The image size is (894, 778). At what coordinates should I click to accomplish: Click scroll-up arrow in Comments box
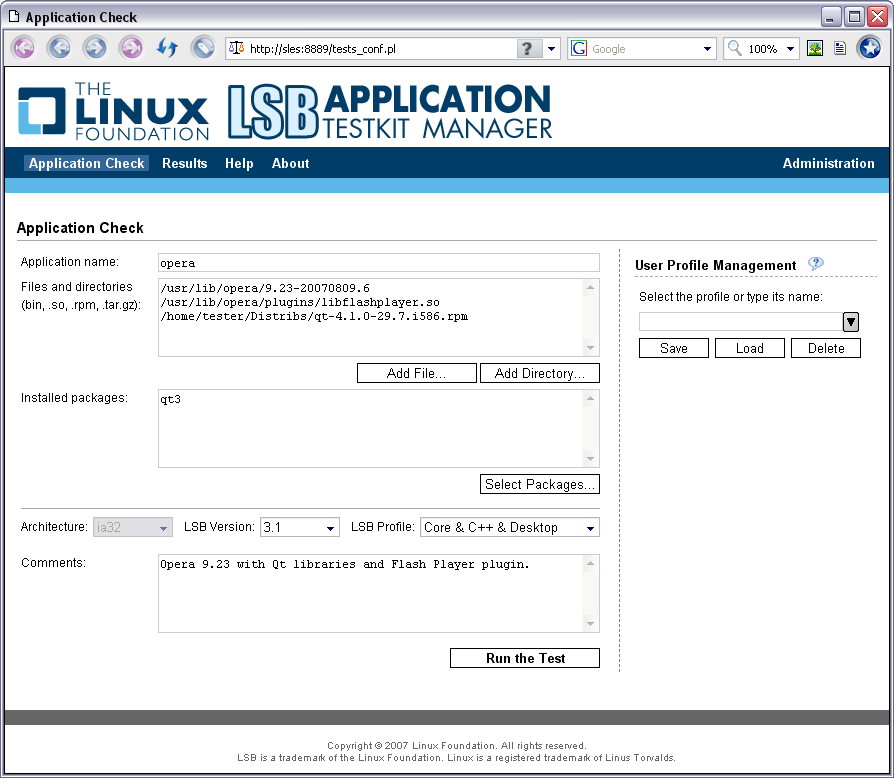(591, 563)
